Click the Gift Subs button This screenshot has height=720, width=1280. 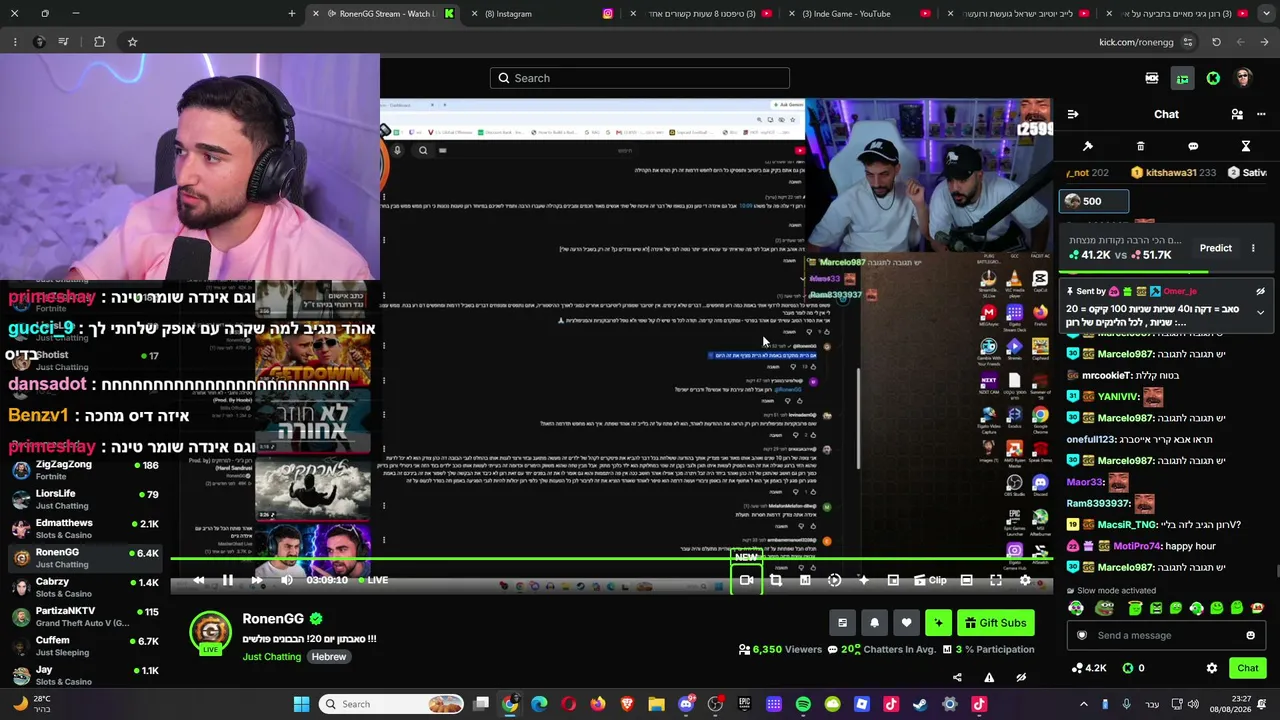click(x=995, y=623)
